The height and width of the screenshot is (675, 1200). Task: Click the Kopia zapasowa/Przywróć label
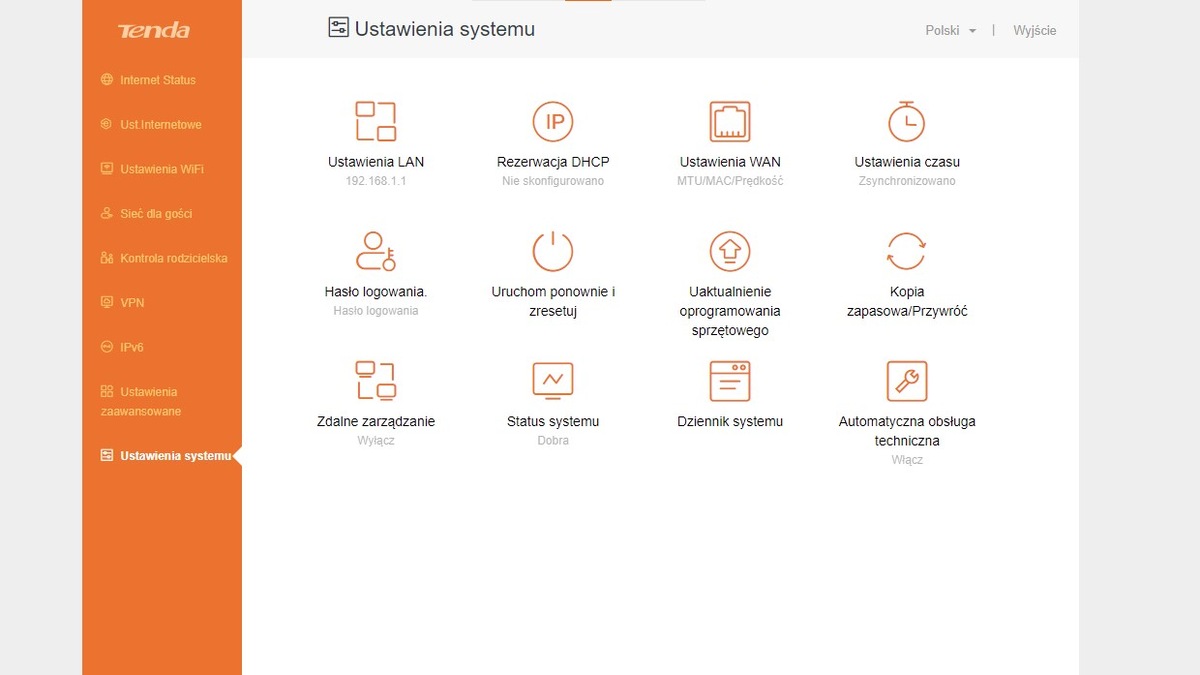[907, 301]
